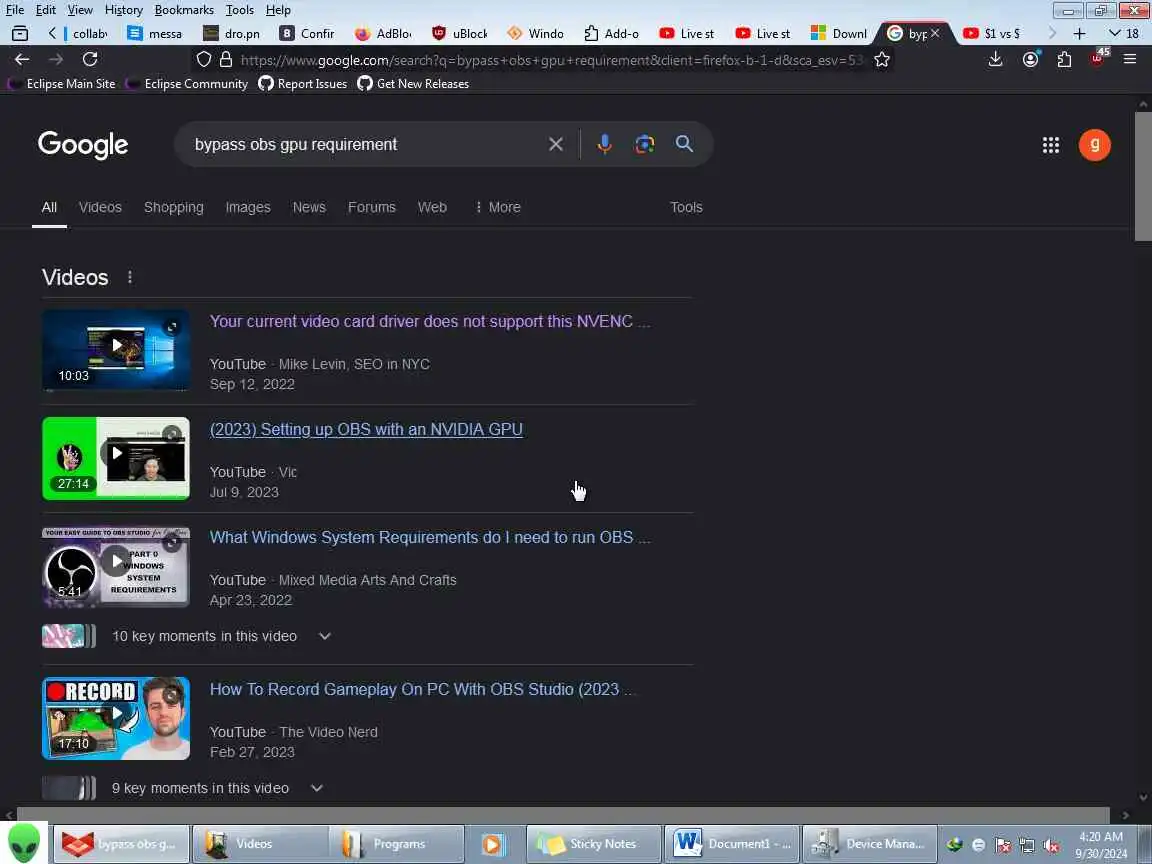Open the Bookmarks menu
Screen dimensions: 1152x864
click(184, 10)
